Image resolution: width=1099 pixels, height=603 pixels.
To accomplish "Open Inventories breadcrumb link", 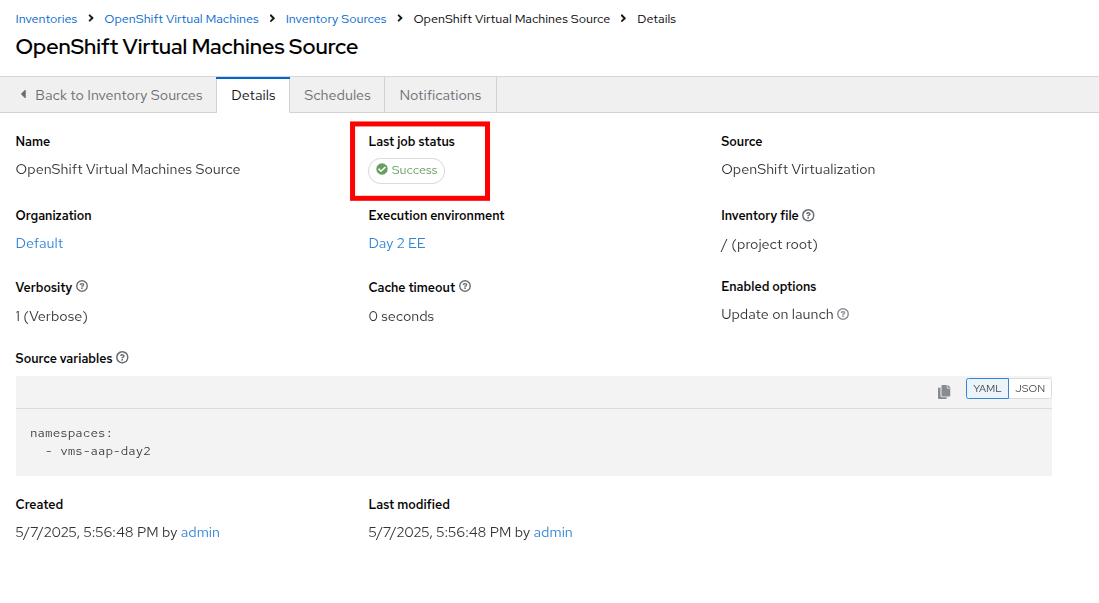I will (x=45, y=19).
